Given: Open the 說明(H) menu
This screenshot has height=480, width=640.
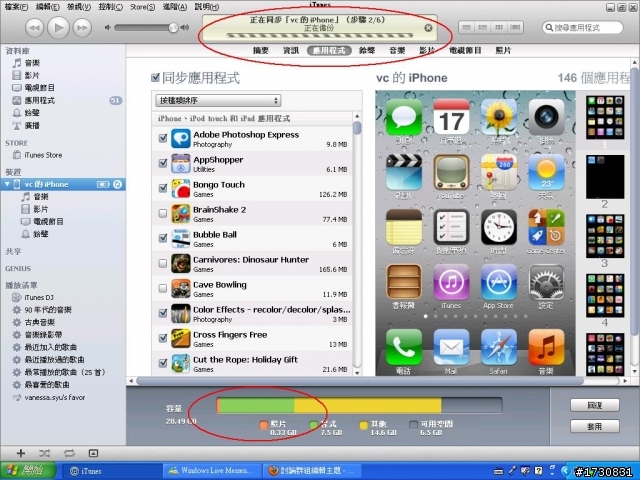Looking at the screenshot, I should 207,7.
